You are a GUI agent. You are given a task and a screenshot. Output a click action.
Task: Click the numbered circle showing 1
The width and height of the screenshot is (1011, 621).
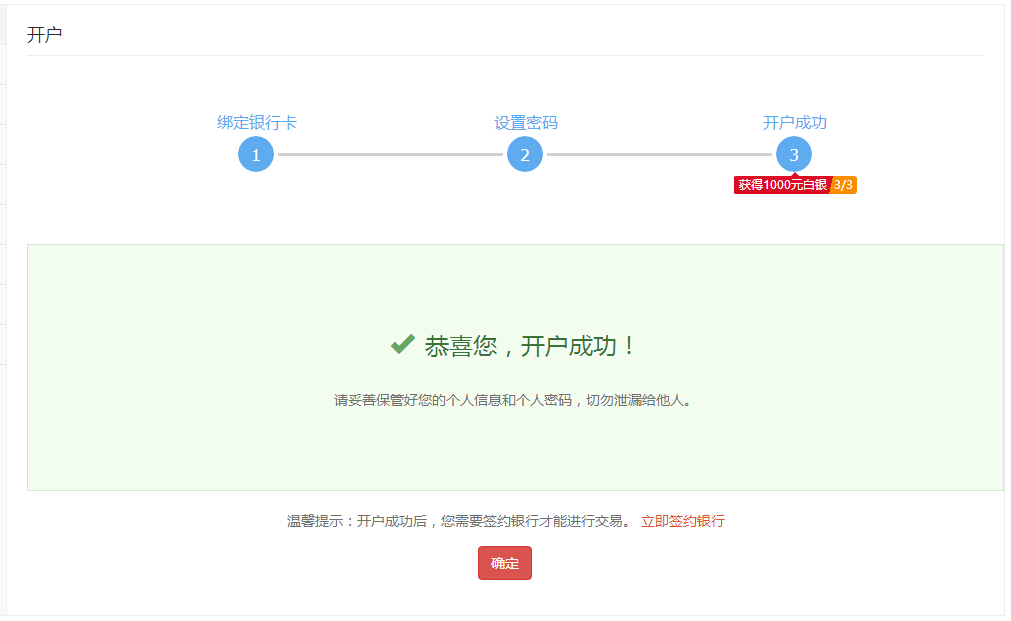click(x=255, y=155)
